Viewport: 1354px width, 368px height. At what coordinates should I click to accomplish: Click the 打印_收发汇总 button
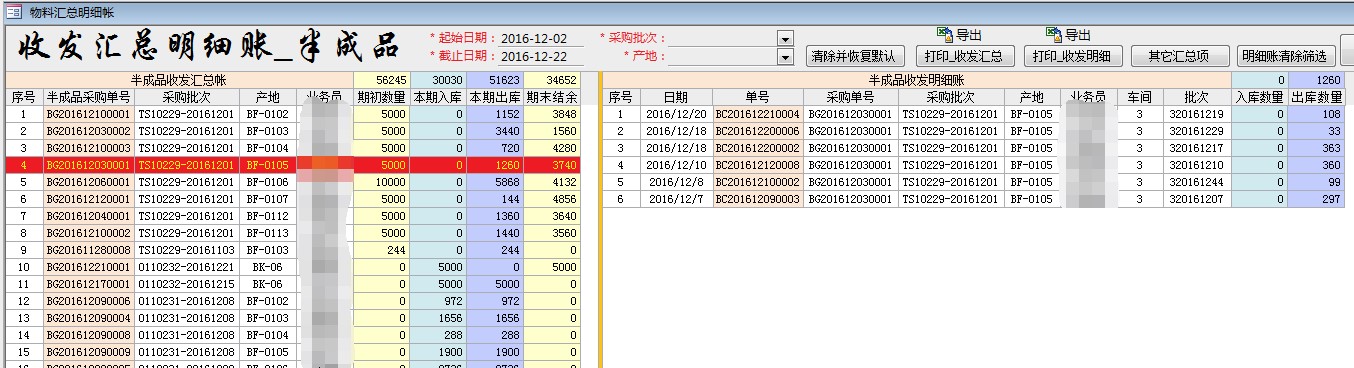click(x=964, y=56)
